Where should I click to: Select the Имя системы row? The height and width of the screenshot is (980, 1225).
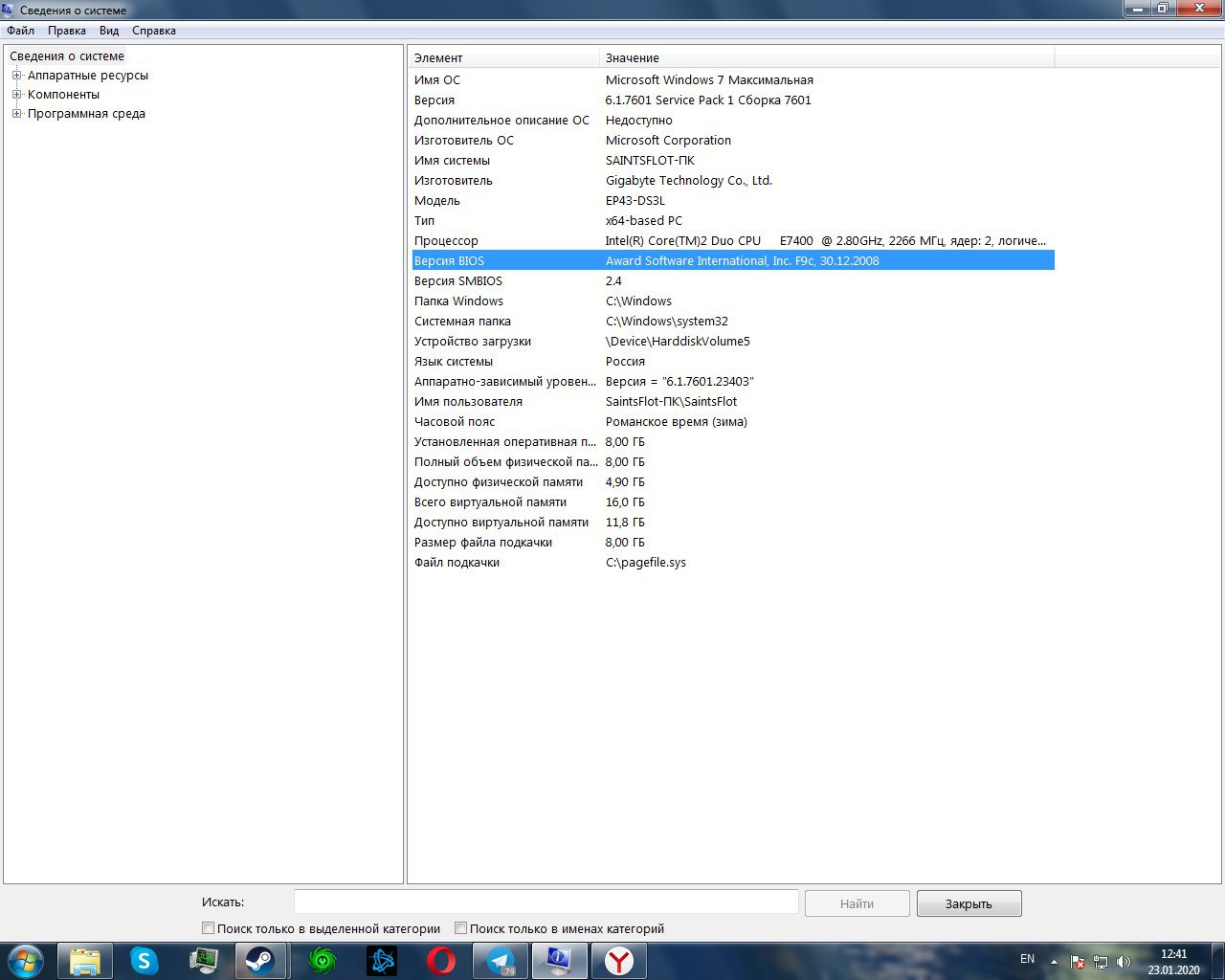pos(733,161)
